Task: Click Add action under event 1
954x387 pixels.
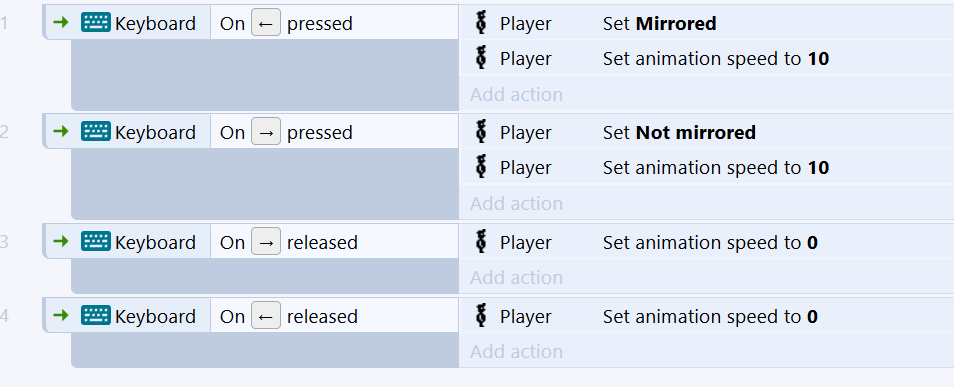Action: (516, 94)
